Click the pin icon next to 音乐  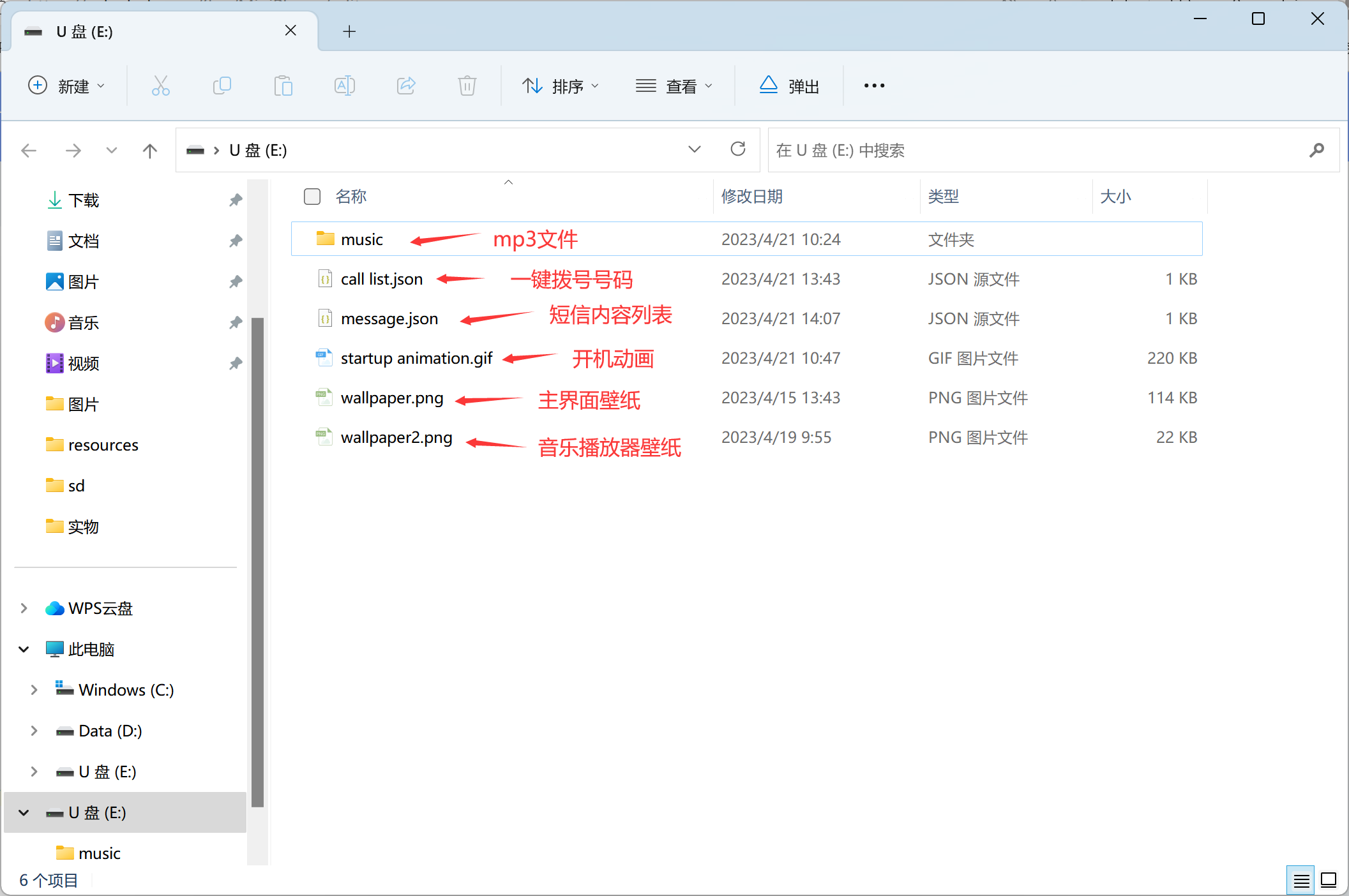[x=236, y=323]
